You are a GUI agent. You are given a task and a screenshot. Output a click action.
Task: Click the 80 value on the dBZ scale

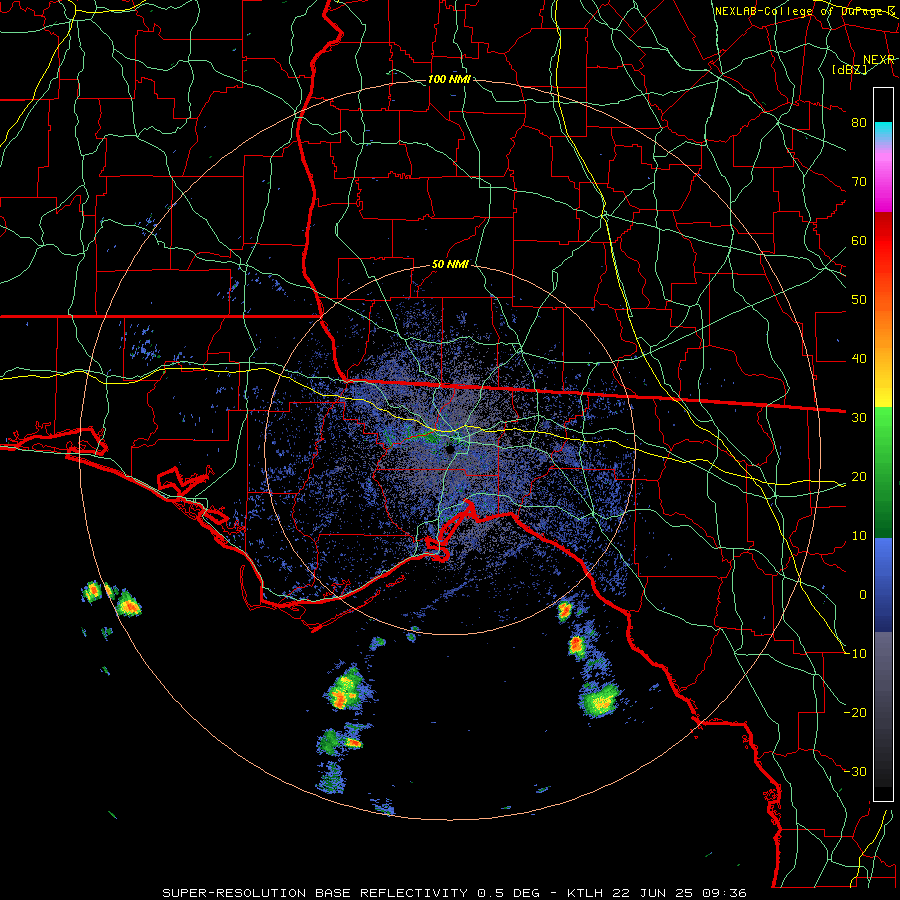tap(859, 122)
